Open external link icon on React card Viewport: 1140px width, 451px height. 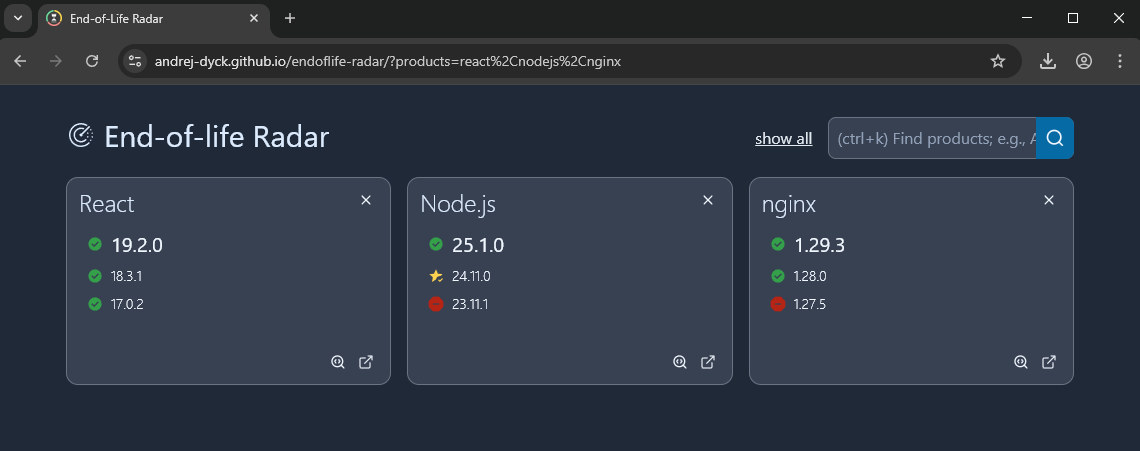coord(366,362)
